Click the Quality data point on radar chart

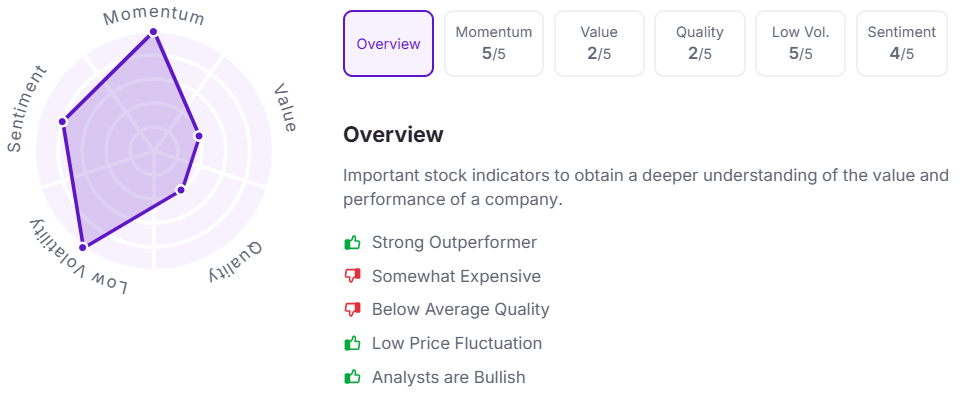click(181, 189)
